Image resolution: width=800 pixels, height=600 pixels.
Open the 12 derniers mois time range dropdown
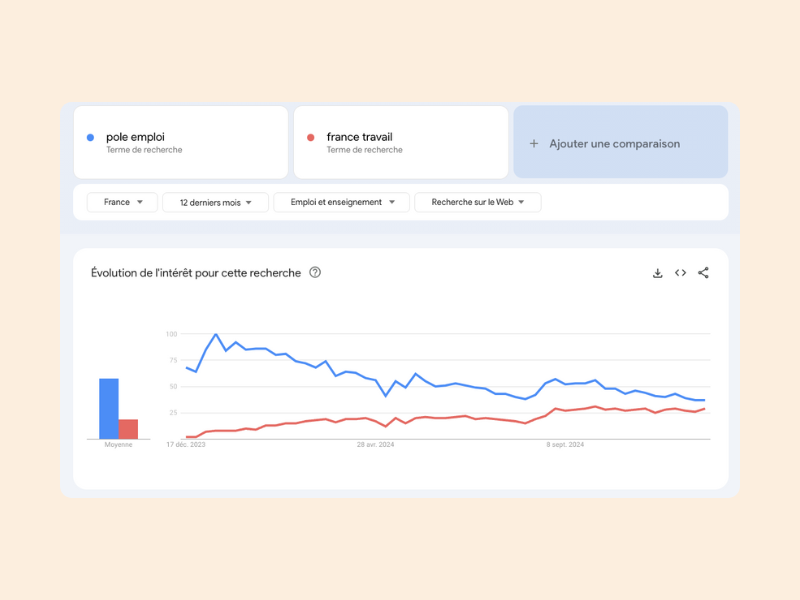[213, 202]
